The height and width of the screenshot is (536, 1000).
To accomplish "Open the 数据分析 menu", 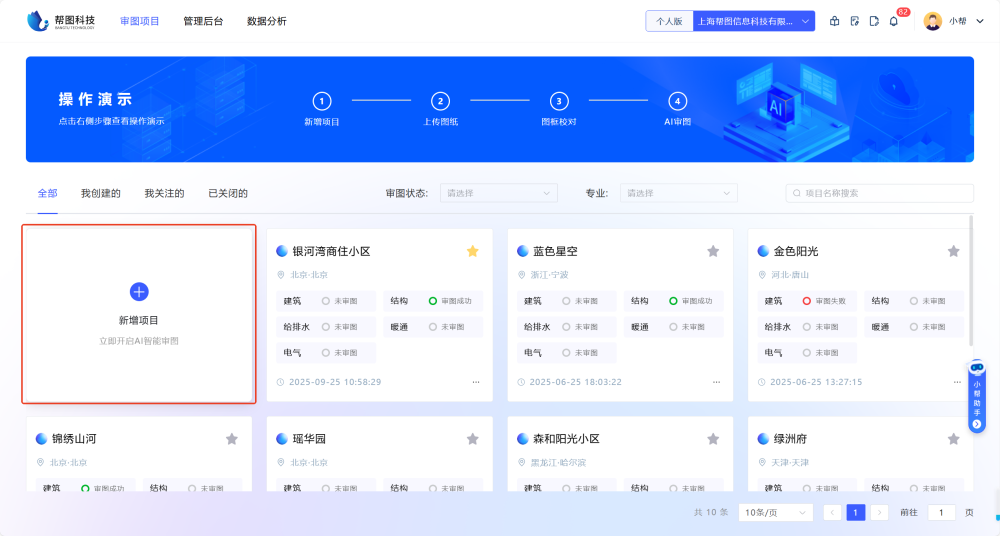I will click(266, 21).
